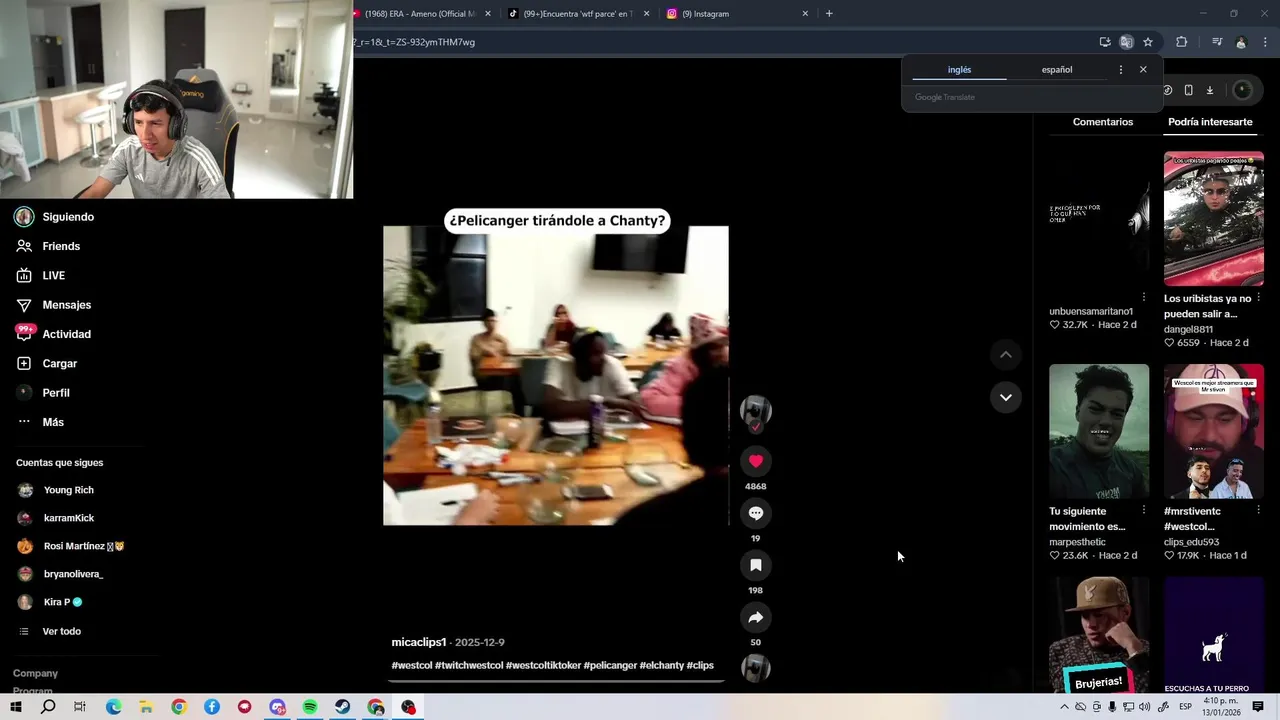
Task: Open the media control playlist icon
Action: pyautogui.click(x=1217, y=42)
